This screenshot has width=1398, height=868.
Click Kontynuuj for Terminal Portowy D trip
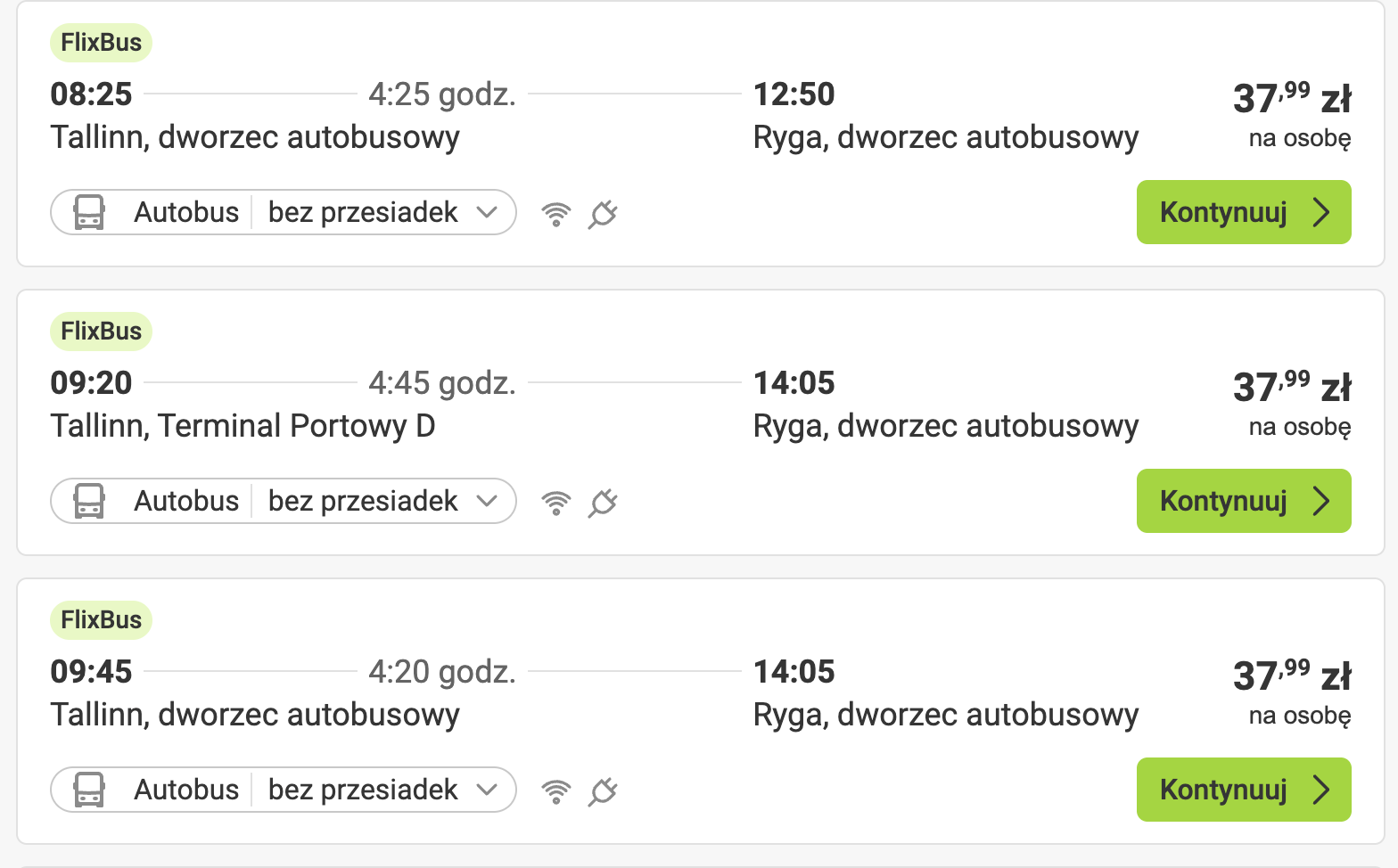pyautogui.click(x=1244, y=501)
